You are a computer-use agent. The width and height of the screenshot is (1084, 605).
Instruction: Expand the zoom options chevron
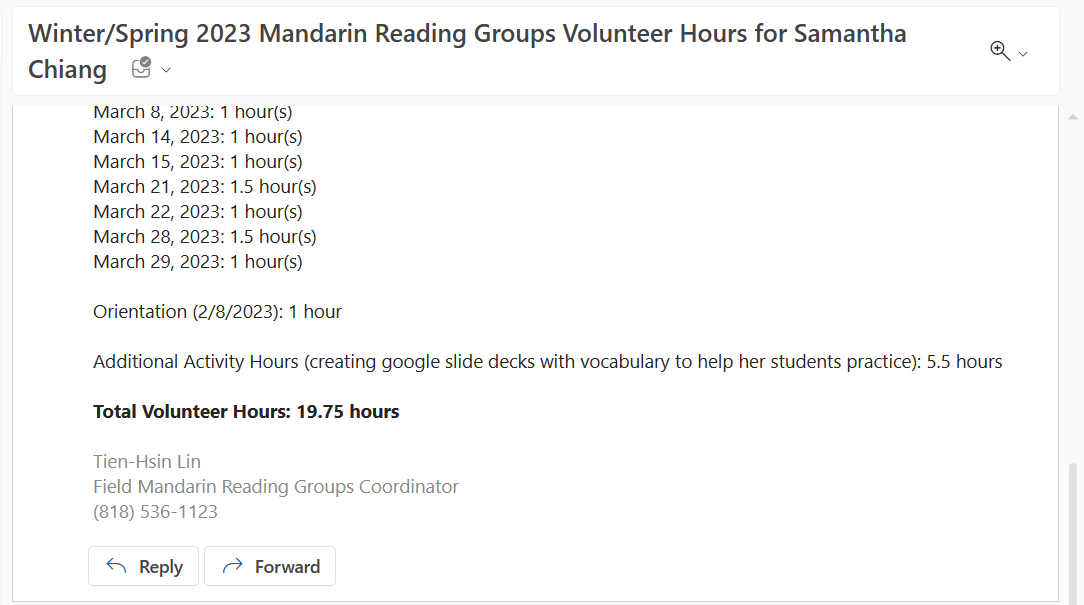[1023, 54]
